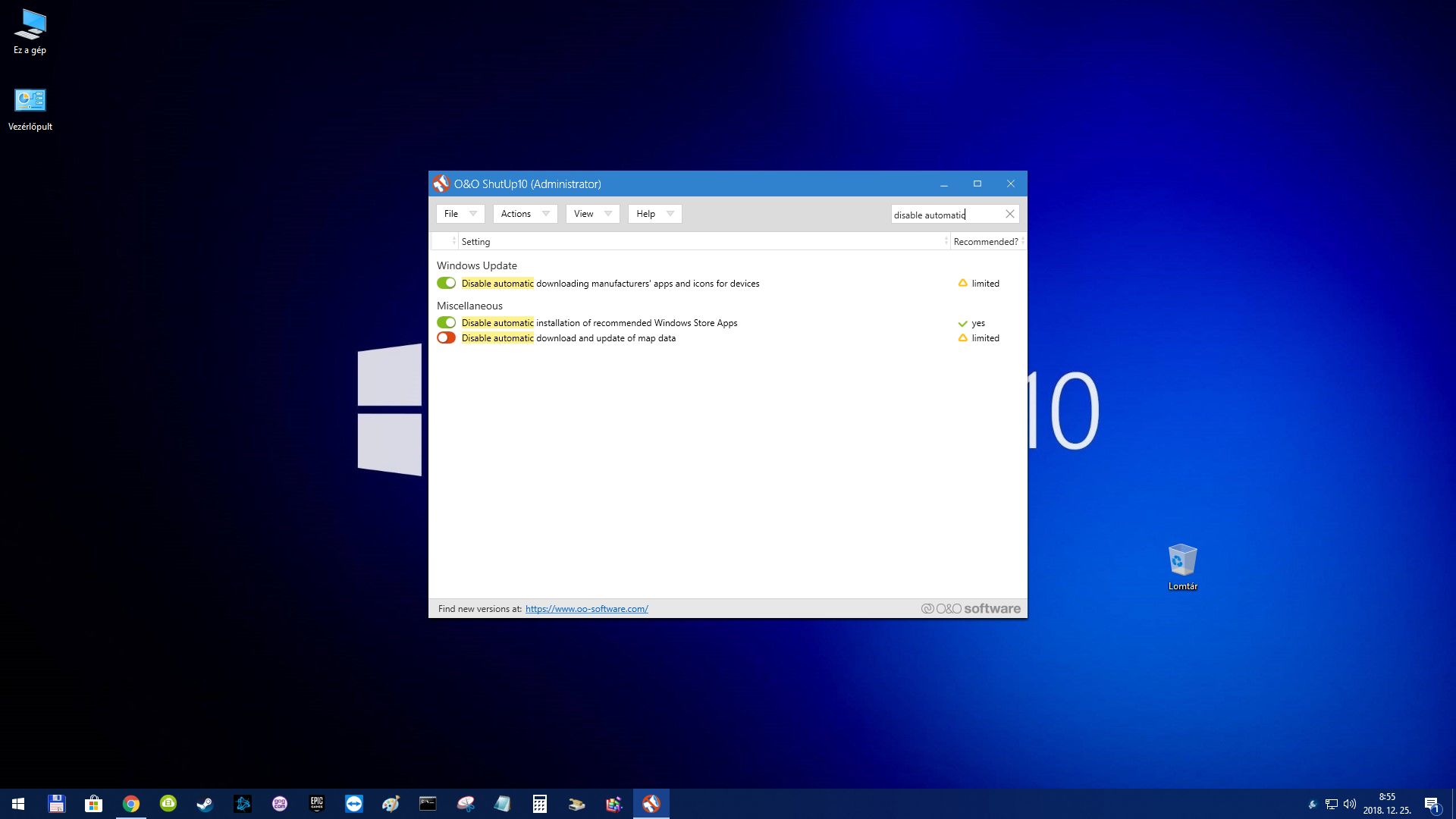
Task: Open the File menu
Action: (460, 214)
